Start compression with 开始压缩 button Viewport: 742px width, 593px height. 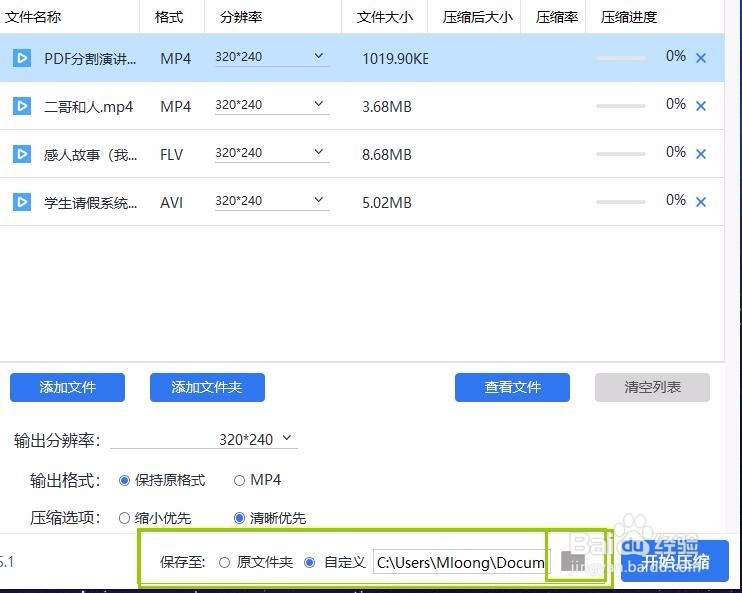tap(675, 561)
